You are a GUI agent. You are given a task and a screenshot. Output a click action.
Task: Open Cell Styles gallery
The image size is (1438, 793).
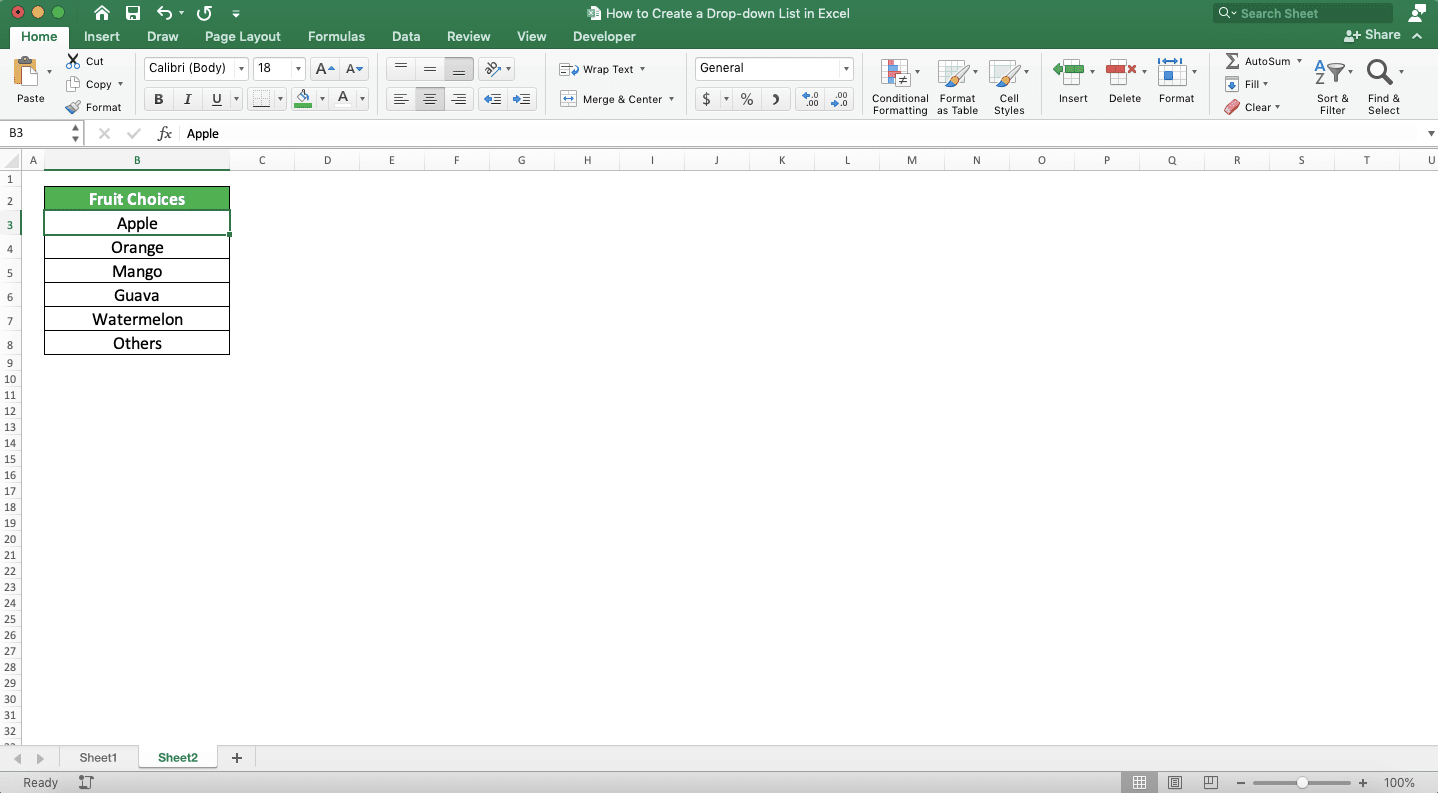click(1009, 86)
